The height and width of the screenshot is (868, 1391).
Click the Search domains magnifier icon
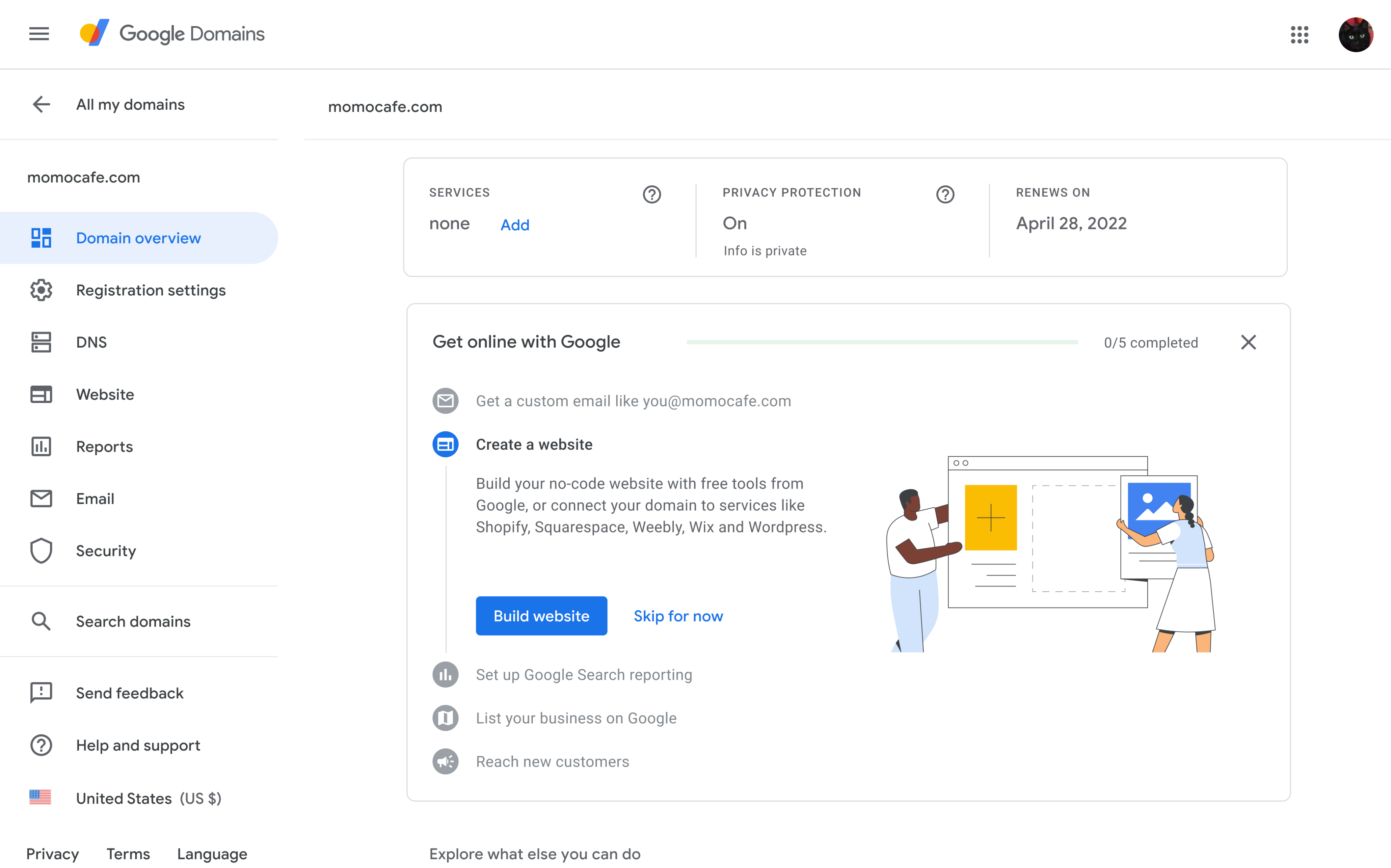point(41,621)
